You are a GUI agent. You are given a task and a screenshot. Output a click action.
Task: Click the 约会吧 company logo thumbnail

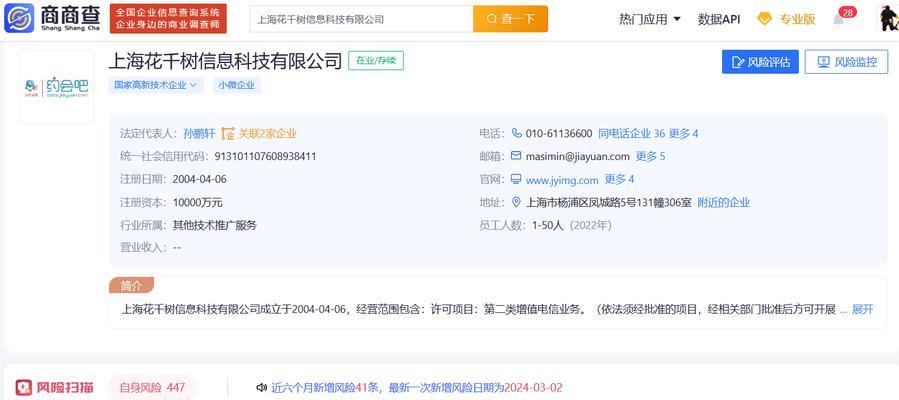tap(56, 87)
